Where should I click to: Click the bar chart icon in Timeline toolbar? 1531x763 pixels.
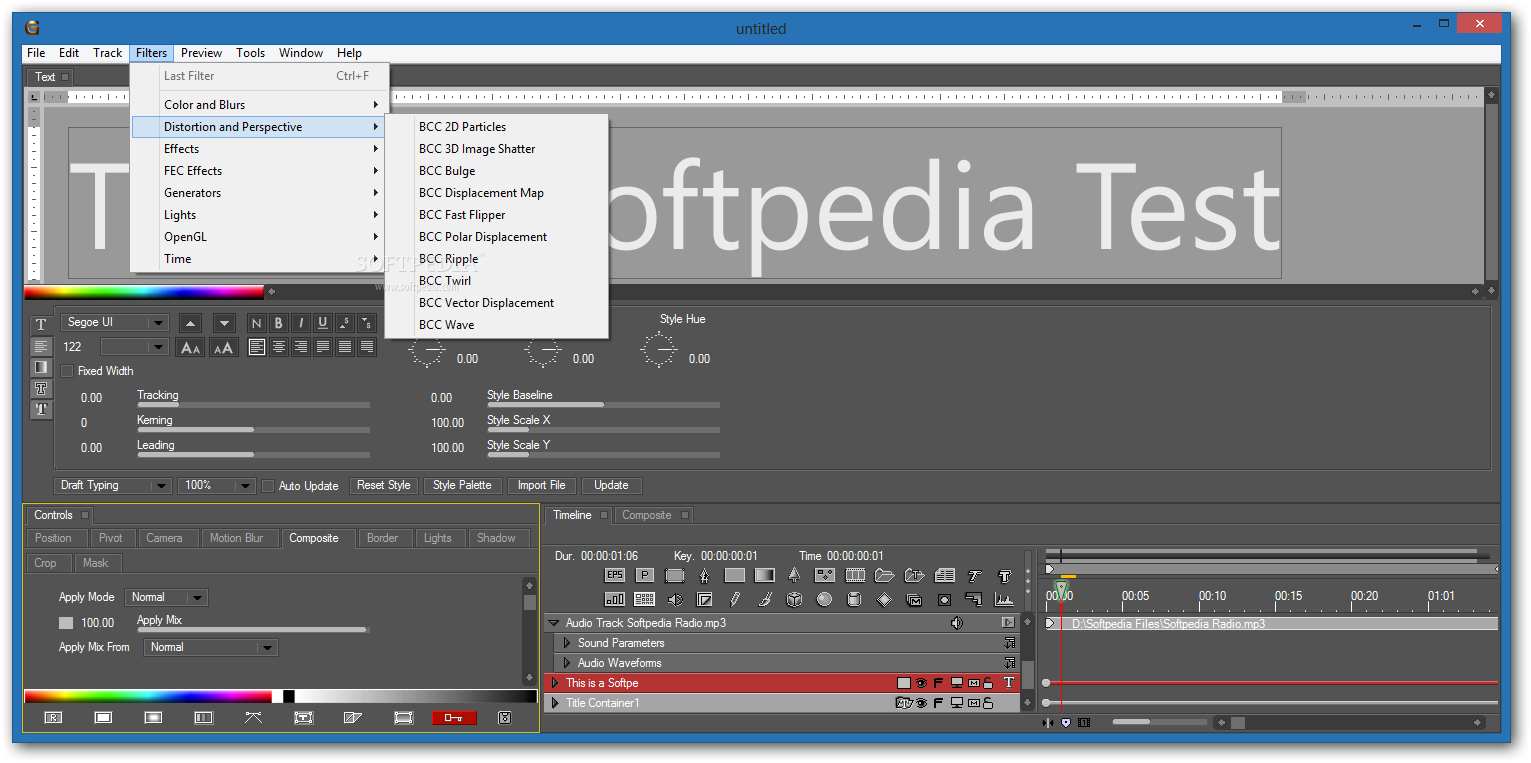point(615,599)
